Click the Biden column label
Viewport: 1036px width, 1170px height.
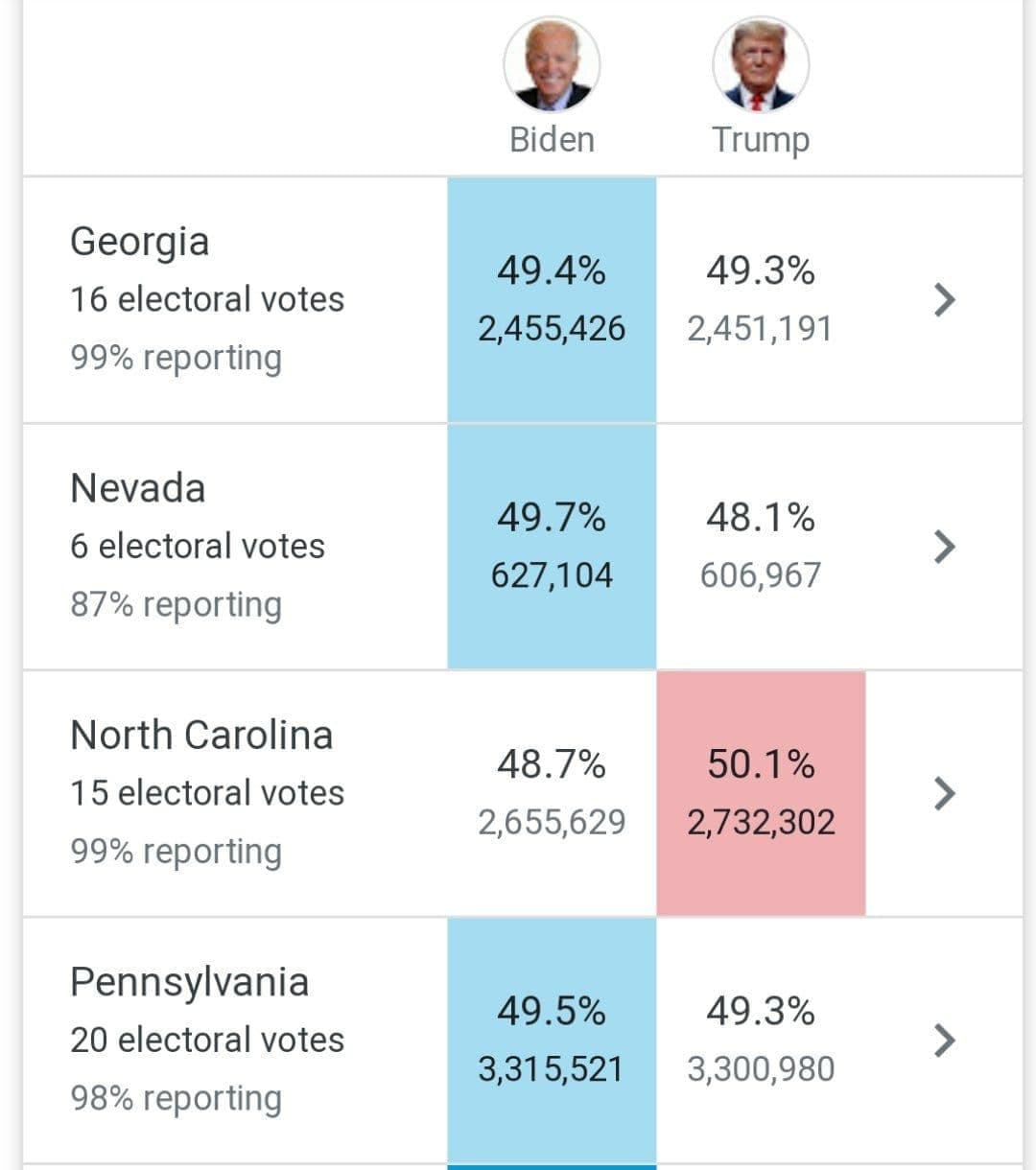552,140
